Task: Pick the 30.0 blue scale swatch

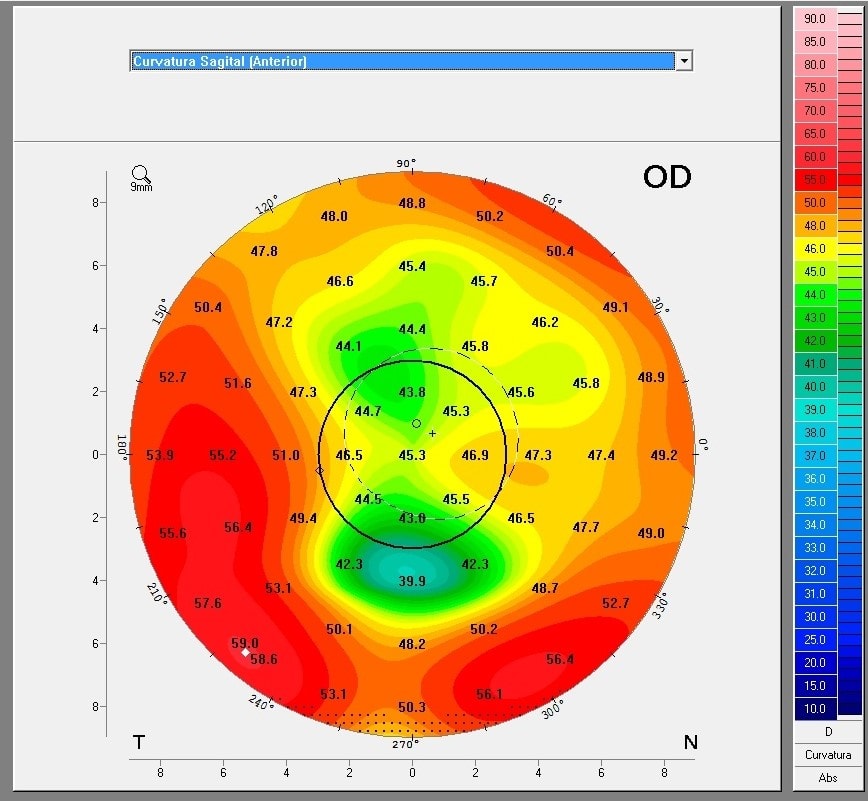Action: pos(815,617)
